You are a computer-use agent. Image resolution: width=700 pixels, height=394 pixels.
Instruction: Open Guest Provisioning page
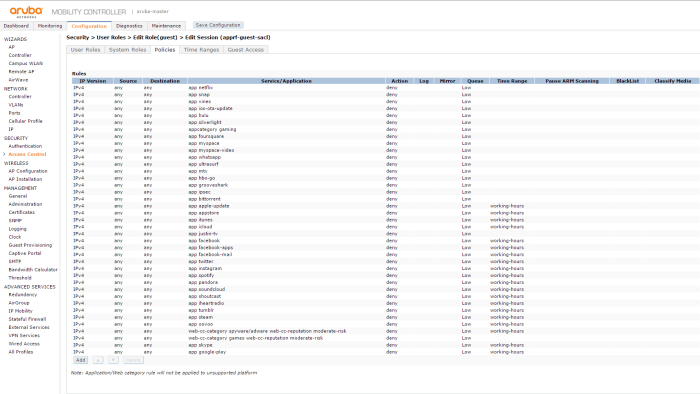click(x=30, y=245)
